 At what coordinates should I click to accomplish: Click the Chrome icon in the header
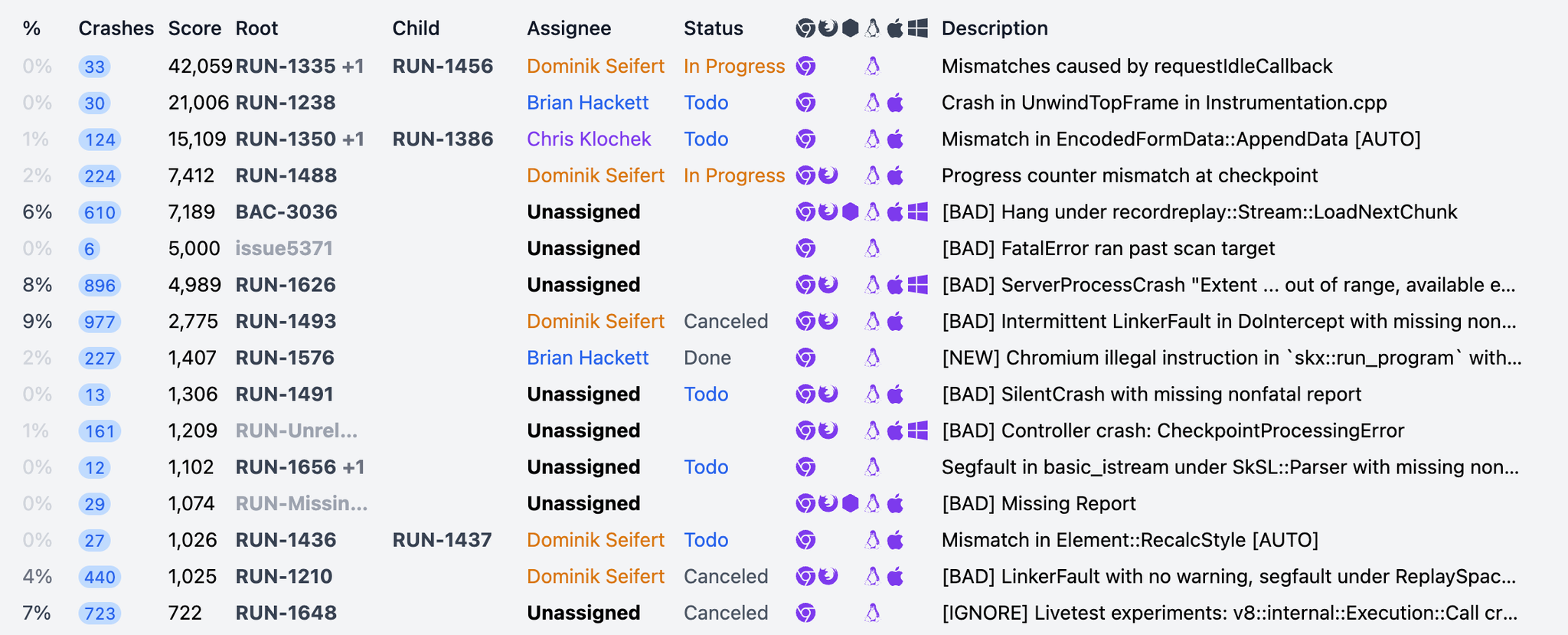805,28
